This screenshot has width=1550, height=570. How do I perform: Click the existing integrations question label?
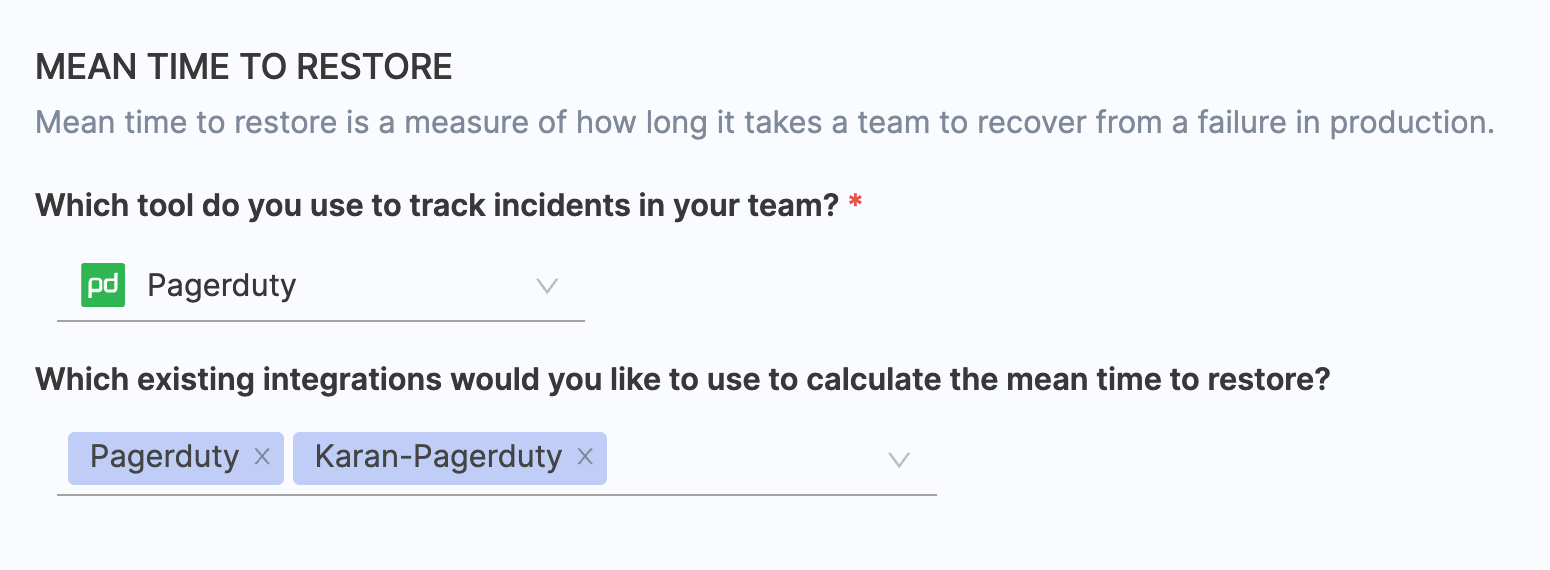[682, 380]
